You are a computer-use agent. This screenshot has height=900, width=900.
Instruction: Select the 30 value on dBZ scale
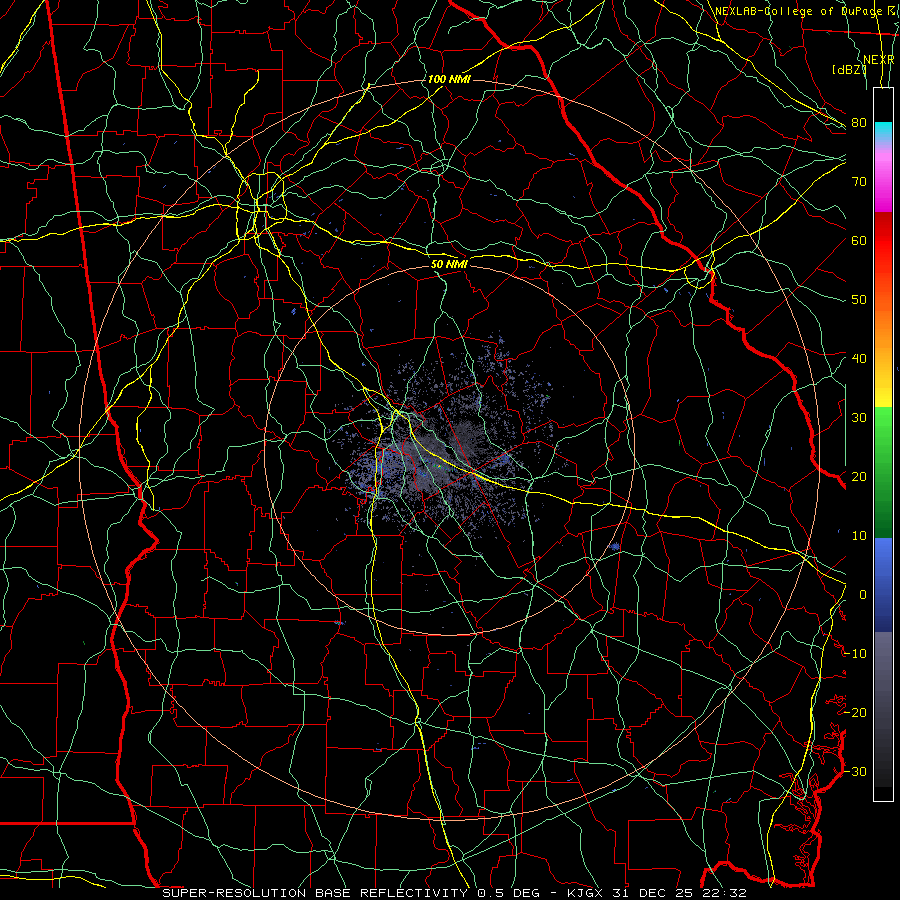pos(859,418)
